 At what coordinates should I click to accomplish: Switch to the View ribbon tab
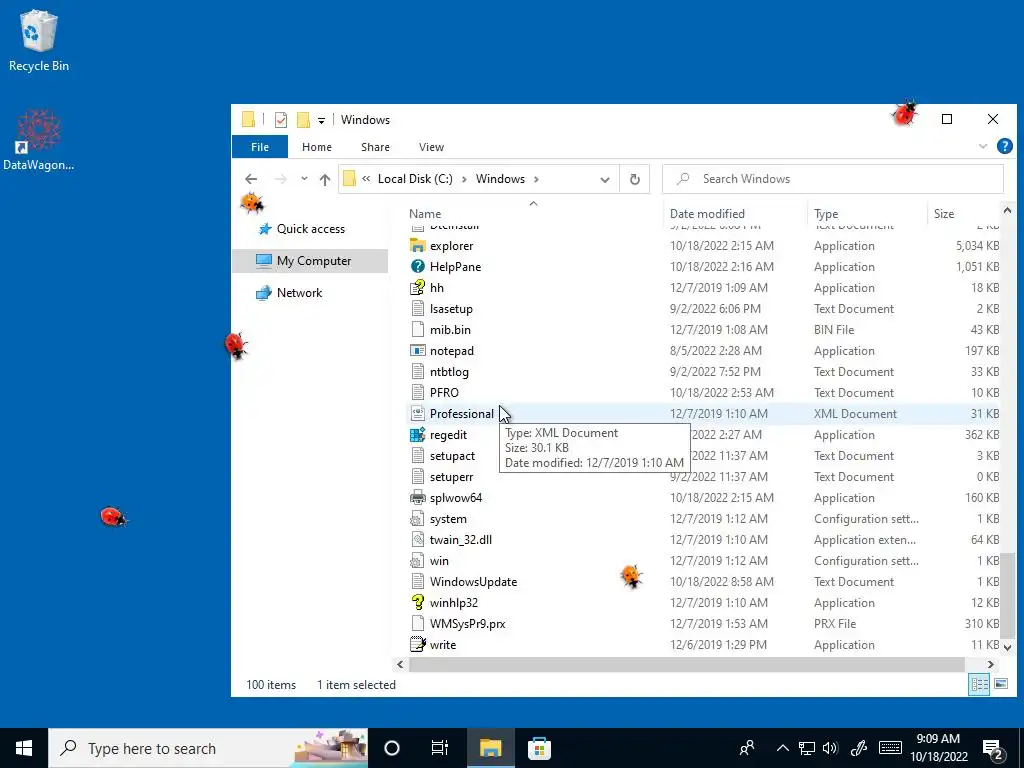pyautogui.click(x=431, y=147)
